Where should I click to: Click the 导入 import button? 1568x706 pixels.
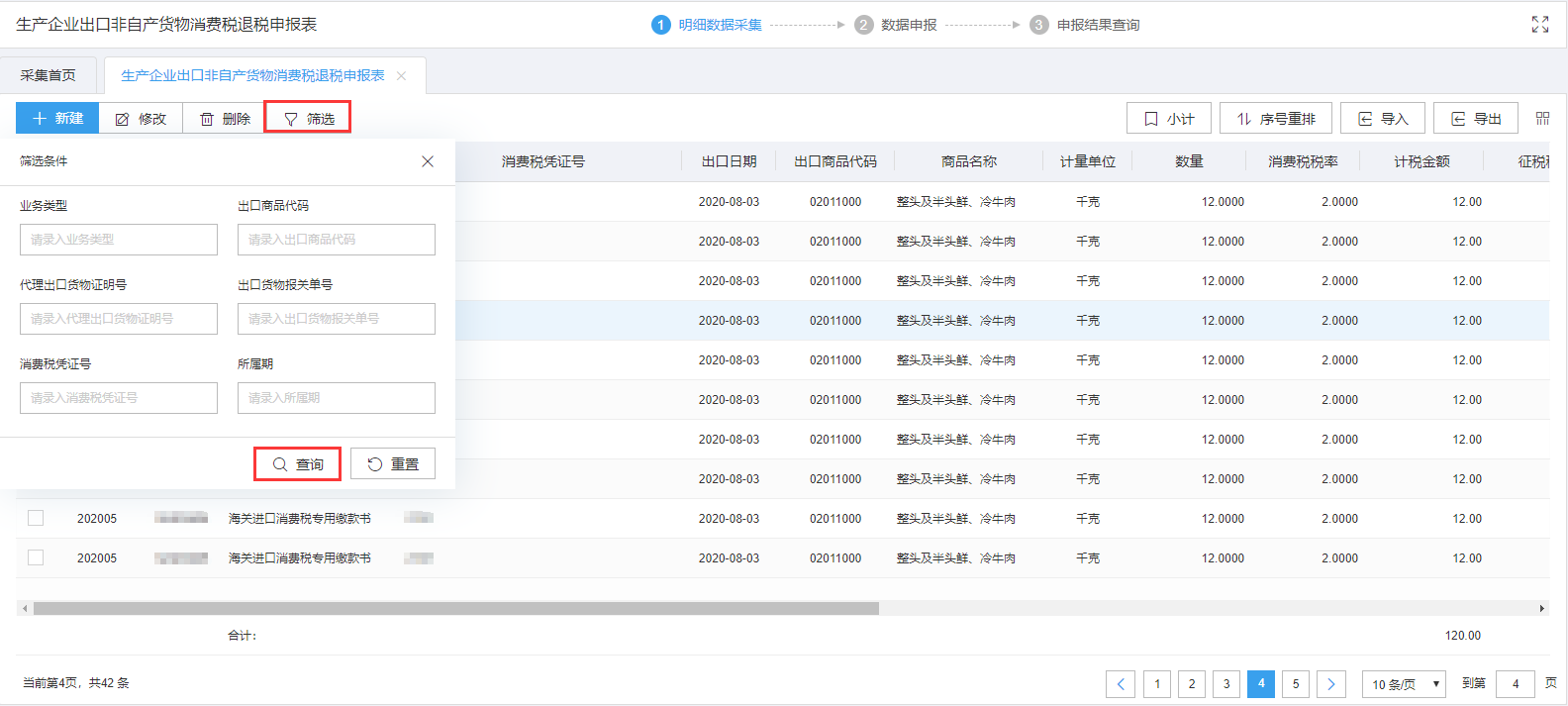tap(1382, 119)
